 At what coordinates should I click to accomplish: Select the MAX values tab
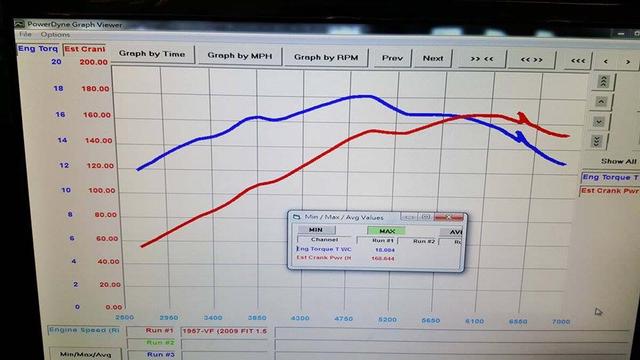pyautogui.click(x=386, y=231)
